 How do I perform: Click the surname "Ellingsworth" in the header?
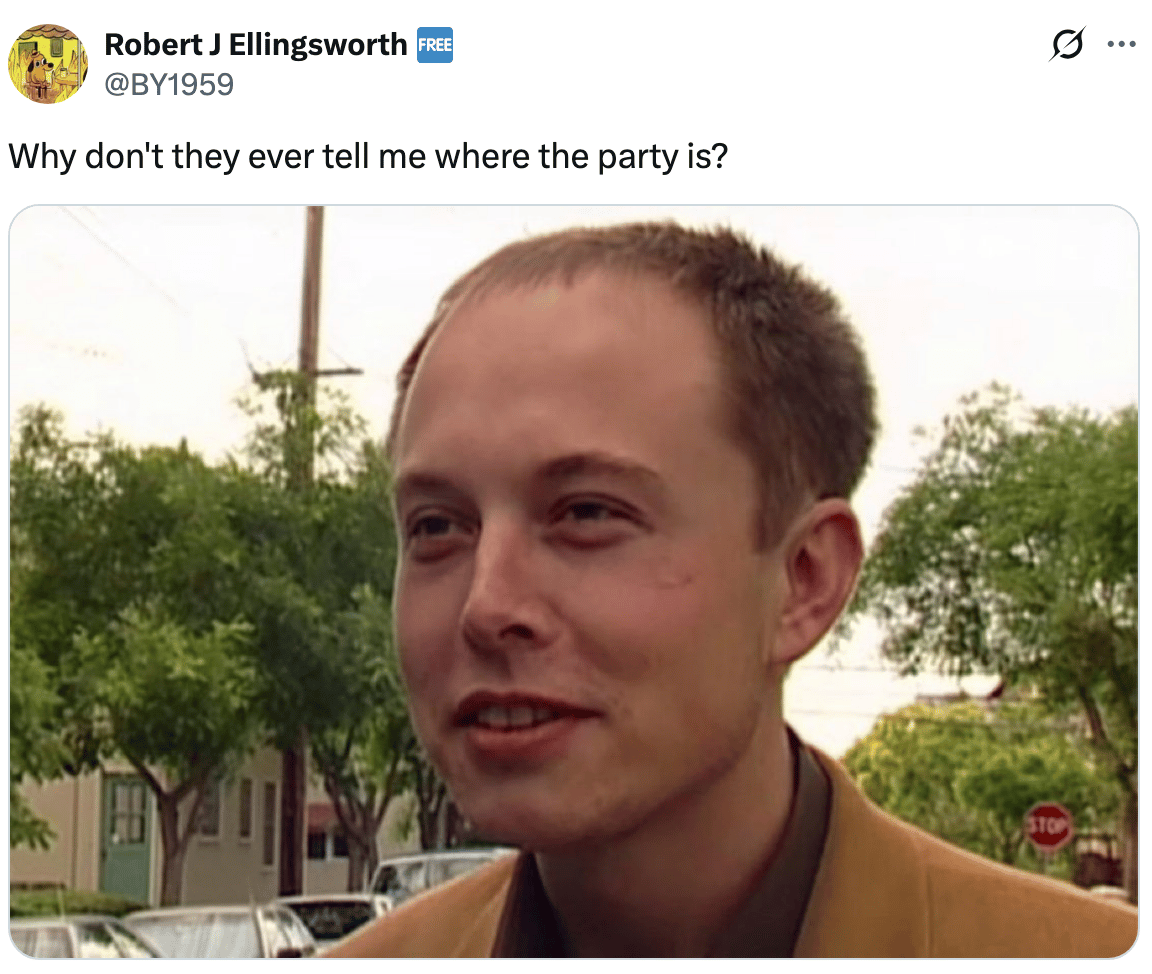click(317, 45)
